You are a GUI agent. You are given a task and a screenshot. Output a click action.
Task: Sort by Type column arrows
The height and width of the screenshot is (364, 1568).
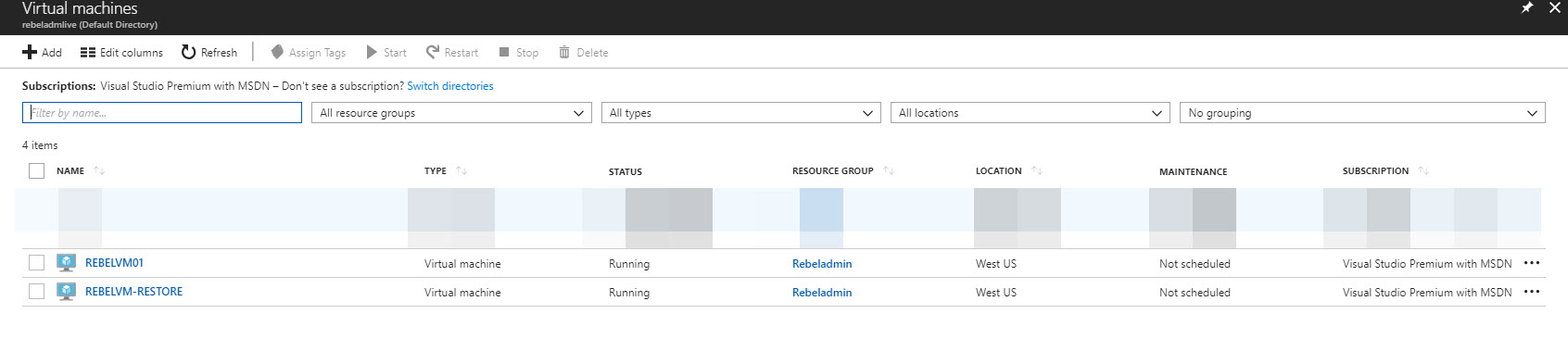tap(462, 171)
